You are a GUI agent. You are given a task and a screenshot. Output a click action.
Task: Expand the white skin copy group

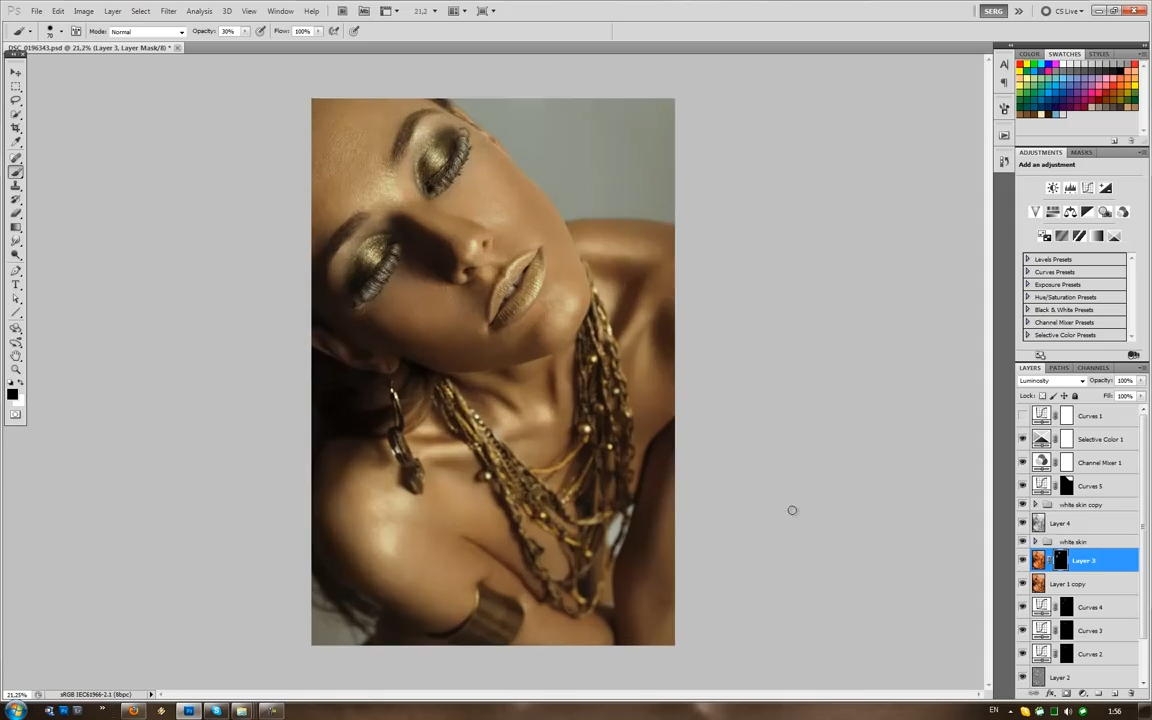click(x=1035, y=505)
